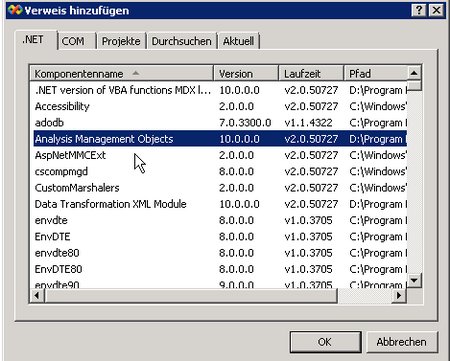Switch to the Durchsuchen tab
This screenshot has height=361, width=450.
[181, 41]
